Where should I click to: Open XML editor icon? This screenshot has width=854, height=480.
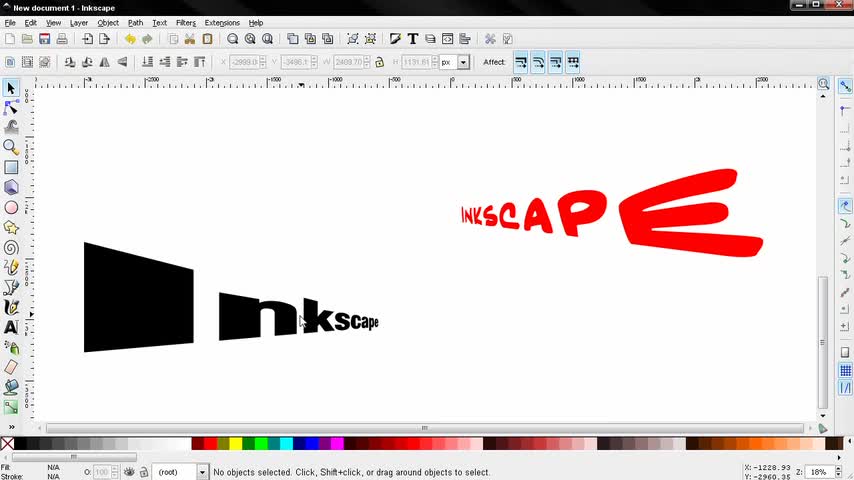click(x=447, y=39)
